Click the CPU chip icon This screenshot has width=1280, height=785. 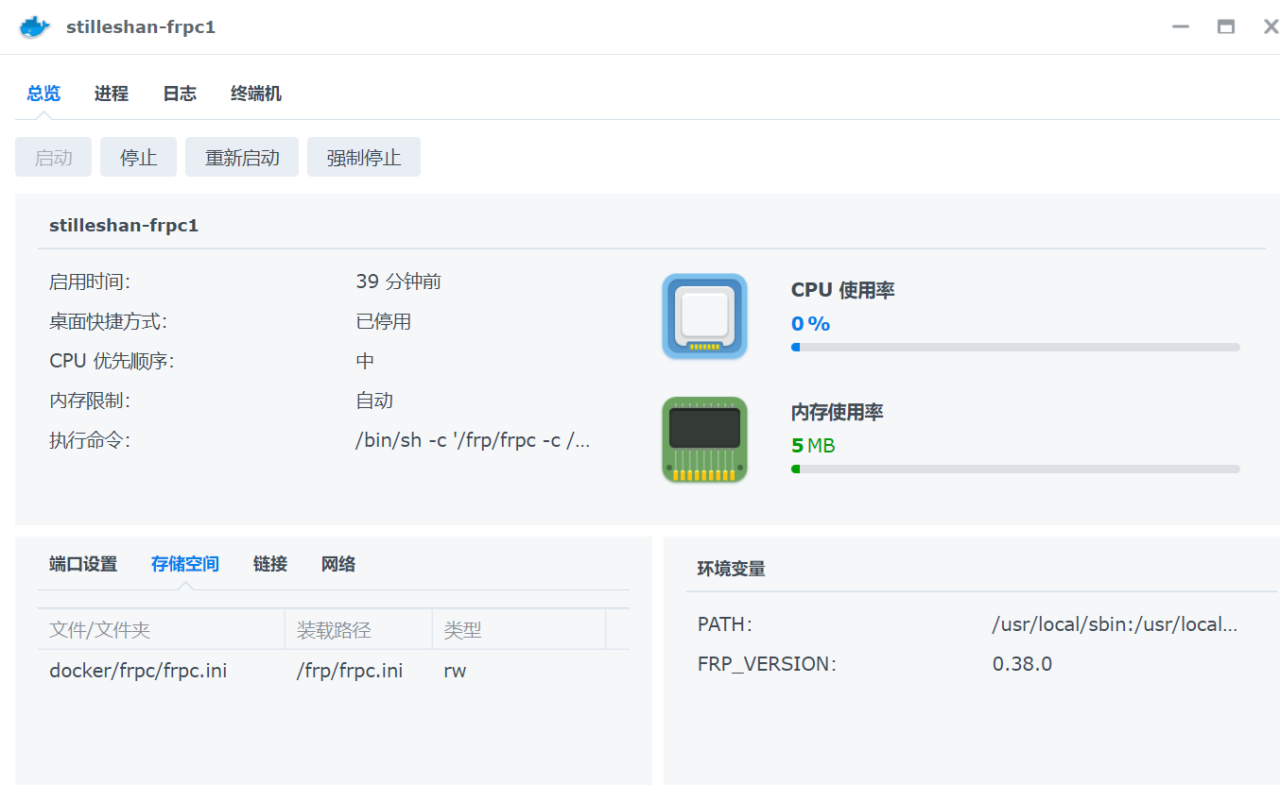click(x=704, y=317)
